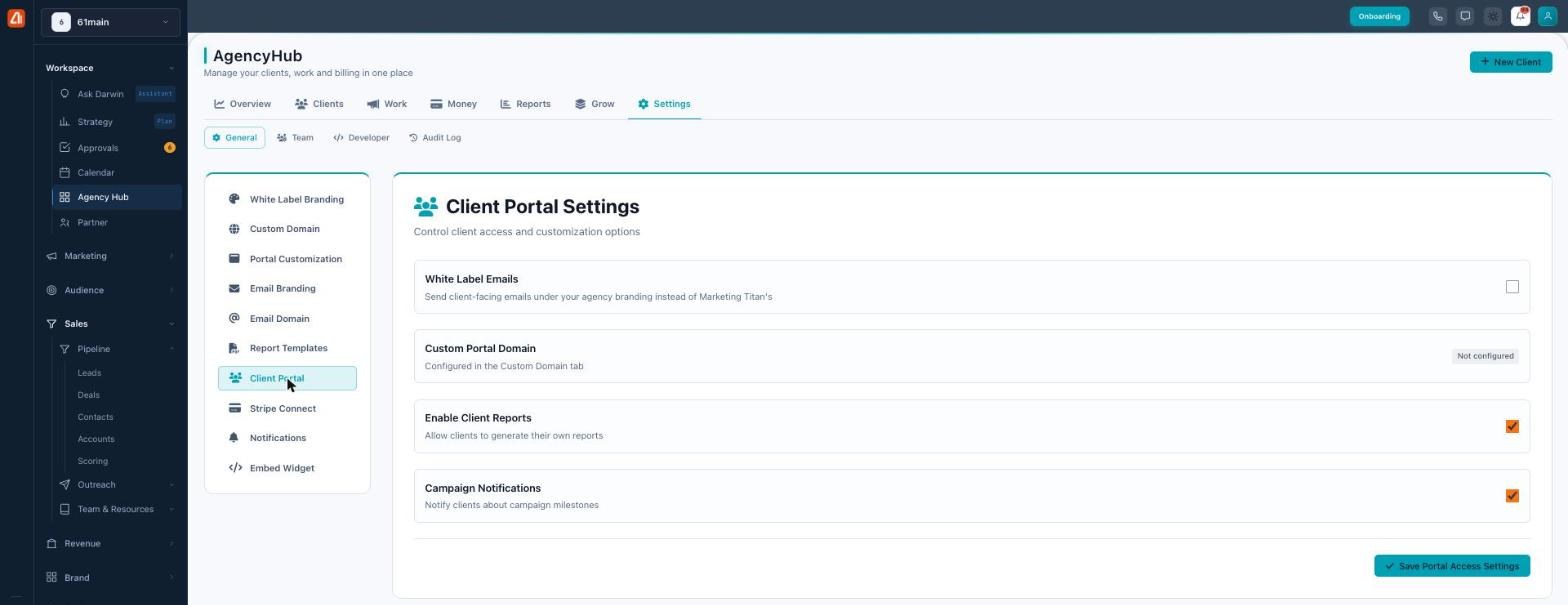Image resolution: width=1568 pixels, height=605 pixels.
Task: Click the Calendar icon in sidebar
Action: tap(65, 173)
